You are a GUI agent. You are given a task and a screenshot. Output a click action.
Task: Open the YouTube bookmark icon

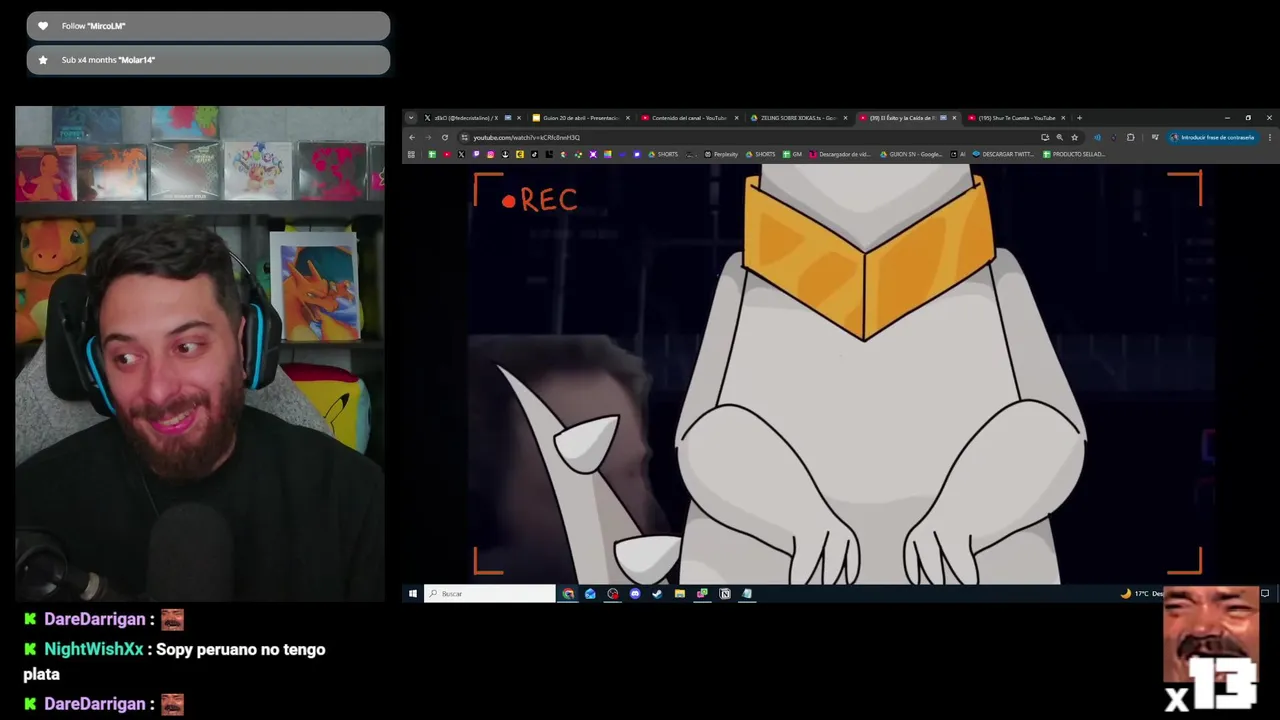pyautogui.click(x=447, y=154)
